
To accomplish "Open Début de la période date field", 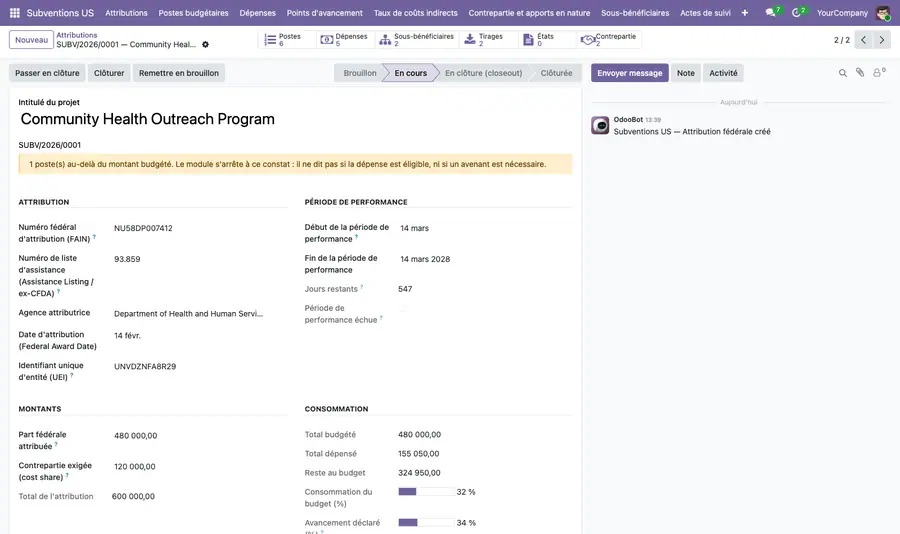I will 486,228.
